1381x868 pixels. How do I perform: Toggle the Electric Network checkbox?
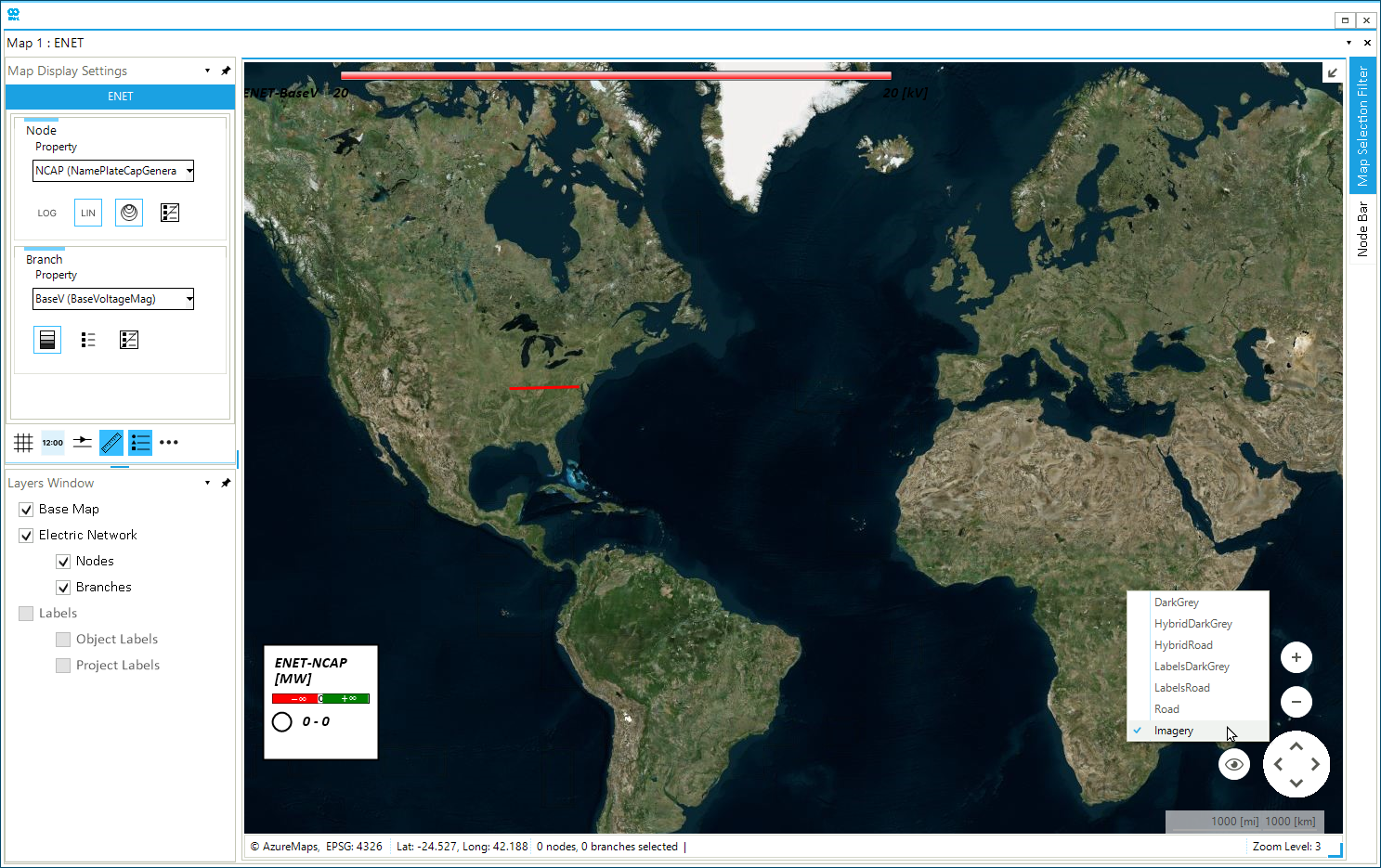tap(26, 536)
